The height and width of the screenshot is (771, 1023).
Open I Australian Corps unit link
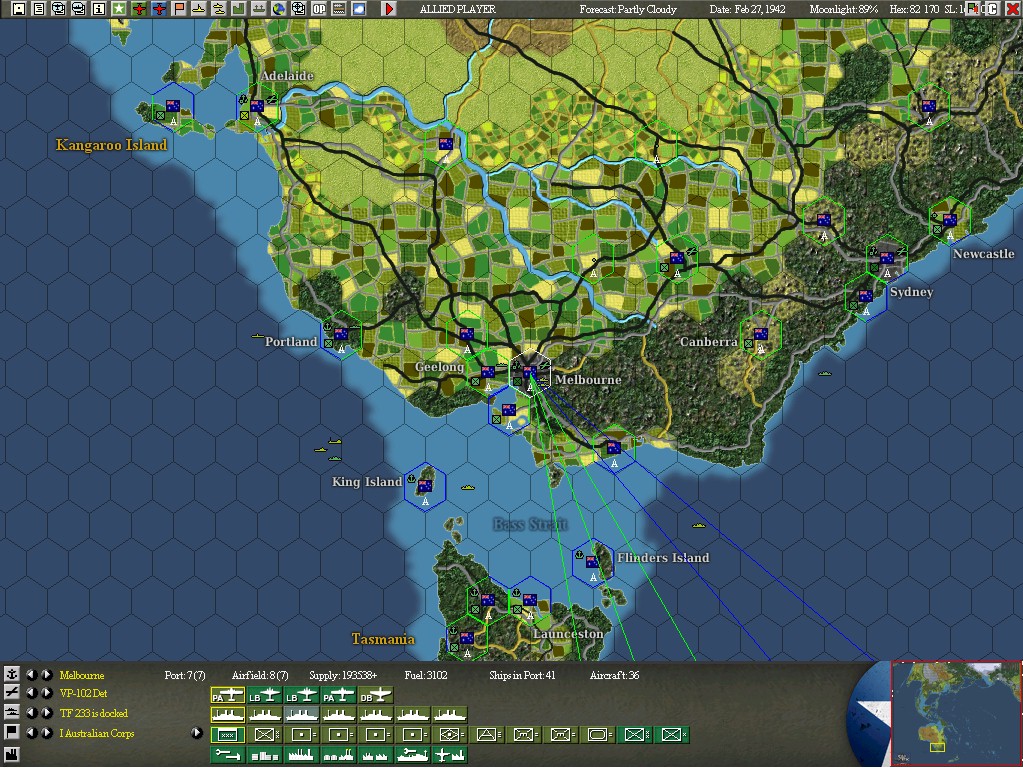click(97, 734)
